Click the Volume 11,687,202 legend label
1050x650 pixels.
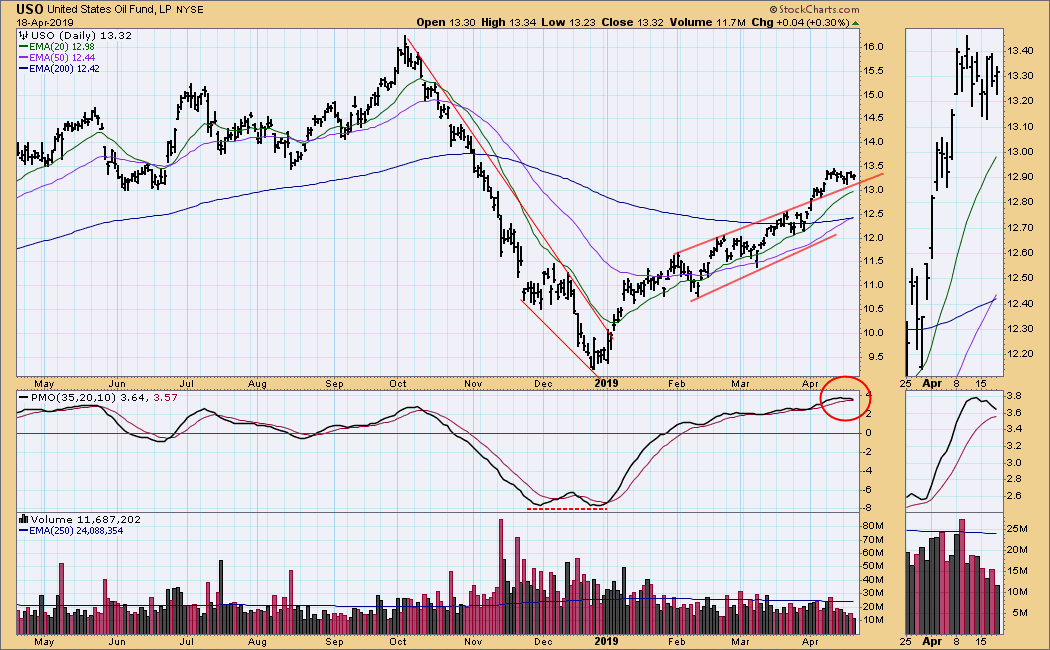[x=86, y=519]
